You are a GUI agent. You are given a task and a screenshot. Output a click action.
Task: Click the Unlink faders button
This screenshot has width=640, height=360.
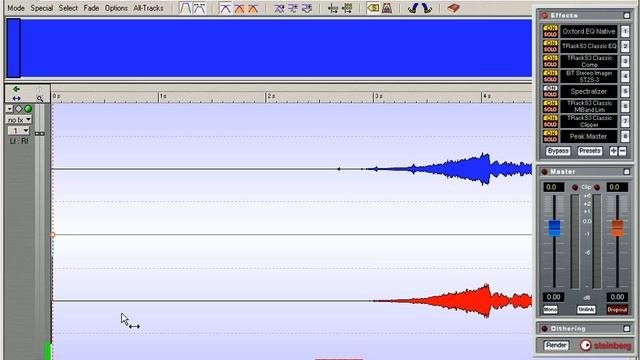tap(586, 310)
